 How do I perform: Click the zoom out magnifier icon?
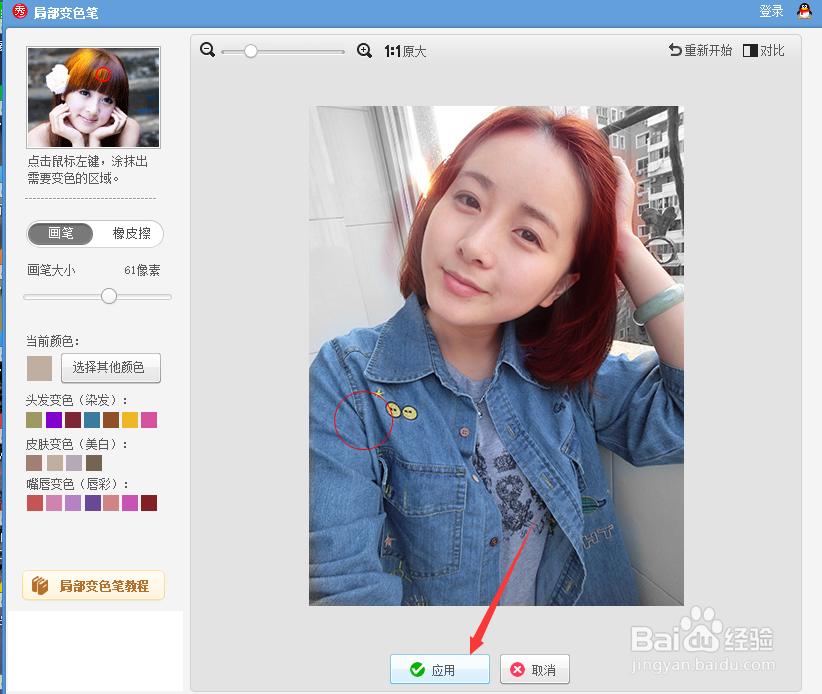click(207, 49)
